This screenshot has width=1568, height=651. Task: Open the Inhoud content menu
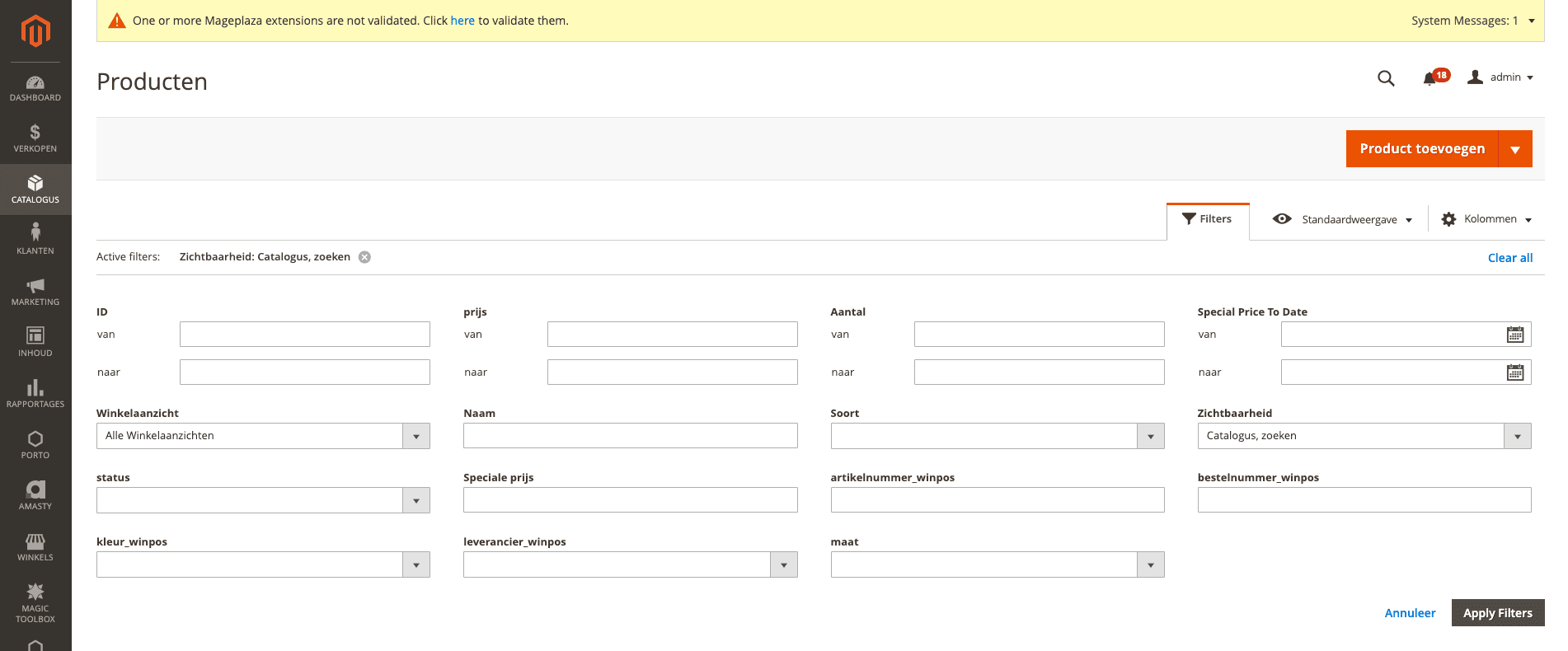(35, 342)
